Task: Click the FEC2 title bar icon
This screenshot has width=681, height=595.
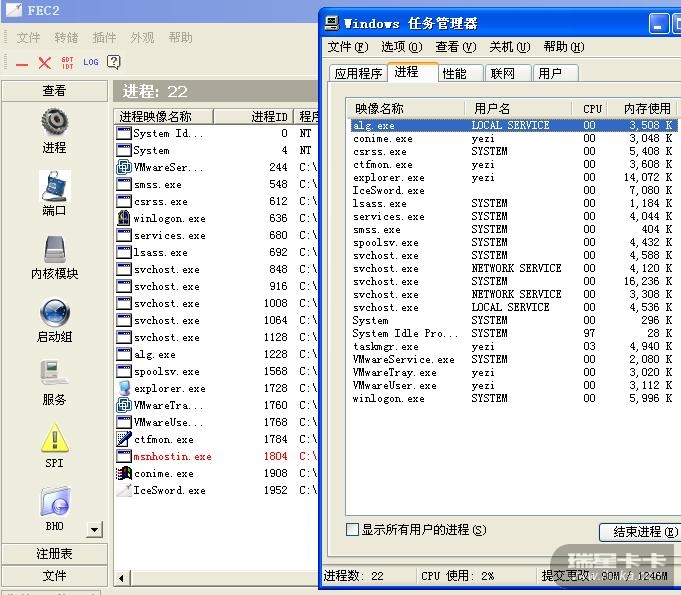Action: (13, 10)
